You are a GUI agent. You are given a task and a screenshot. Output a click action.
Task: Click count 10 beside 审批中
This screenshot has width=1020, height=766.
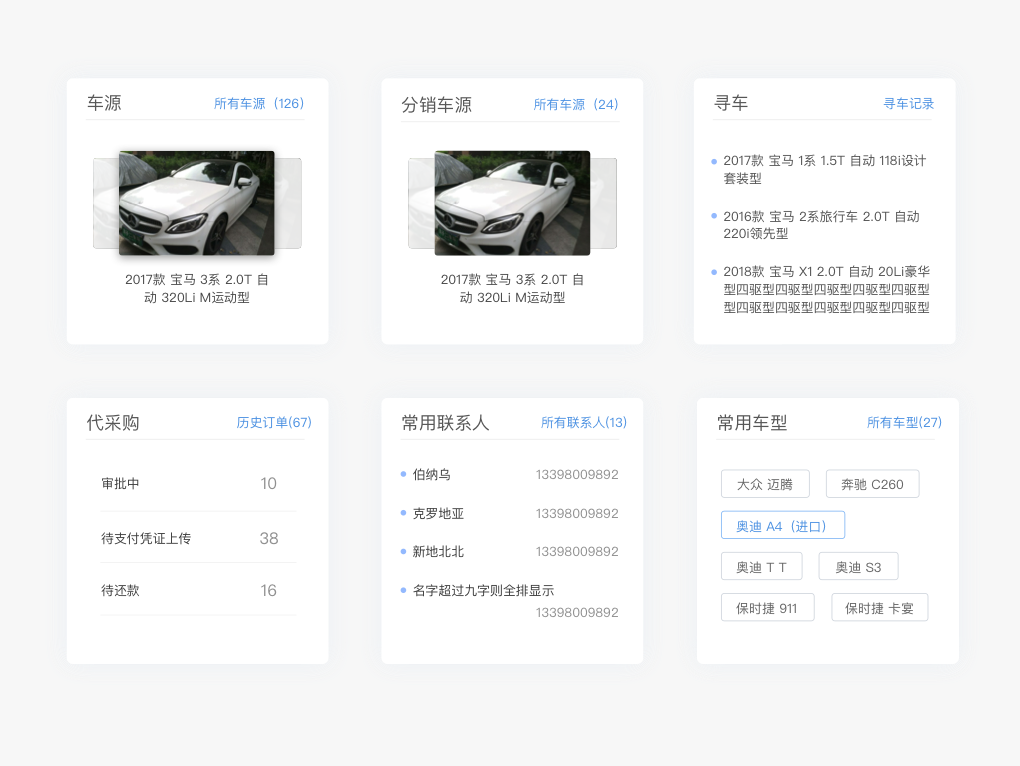point(269,484)
